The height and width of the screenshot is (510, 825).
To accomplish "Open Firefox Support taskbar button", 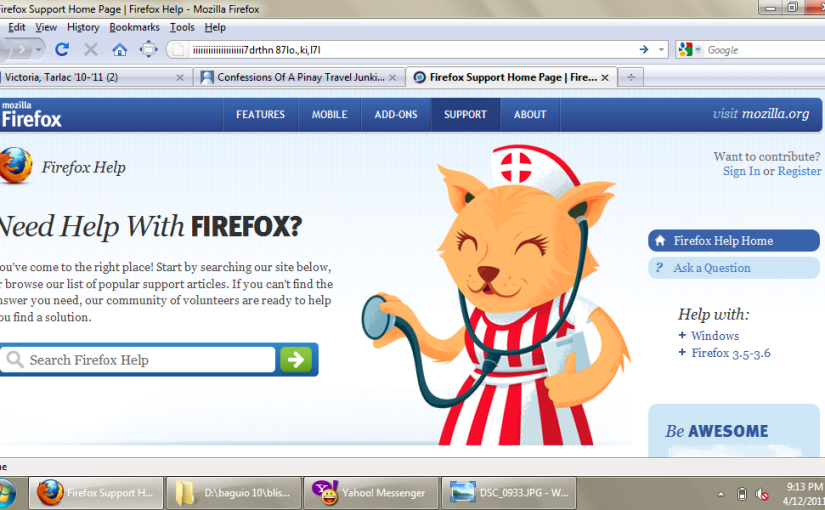I will [x=96, y=493].
